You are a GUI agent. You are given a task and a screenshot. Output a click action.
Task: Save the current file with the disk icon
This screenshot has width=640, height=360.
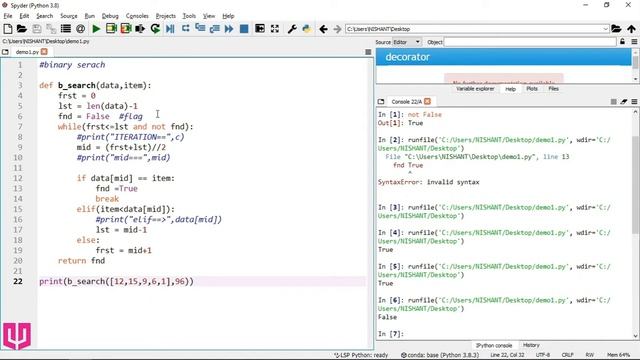[37, 29]
